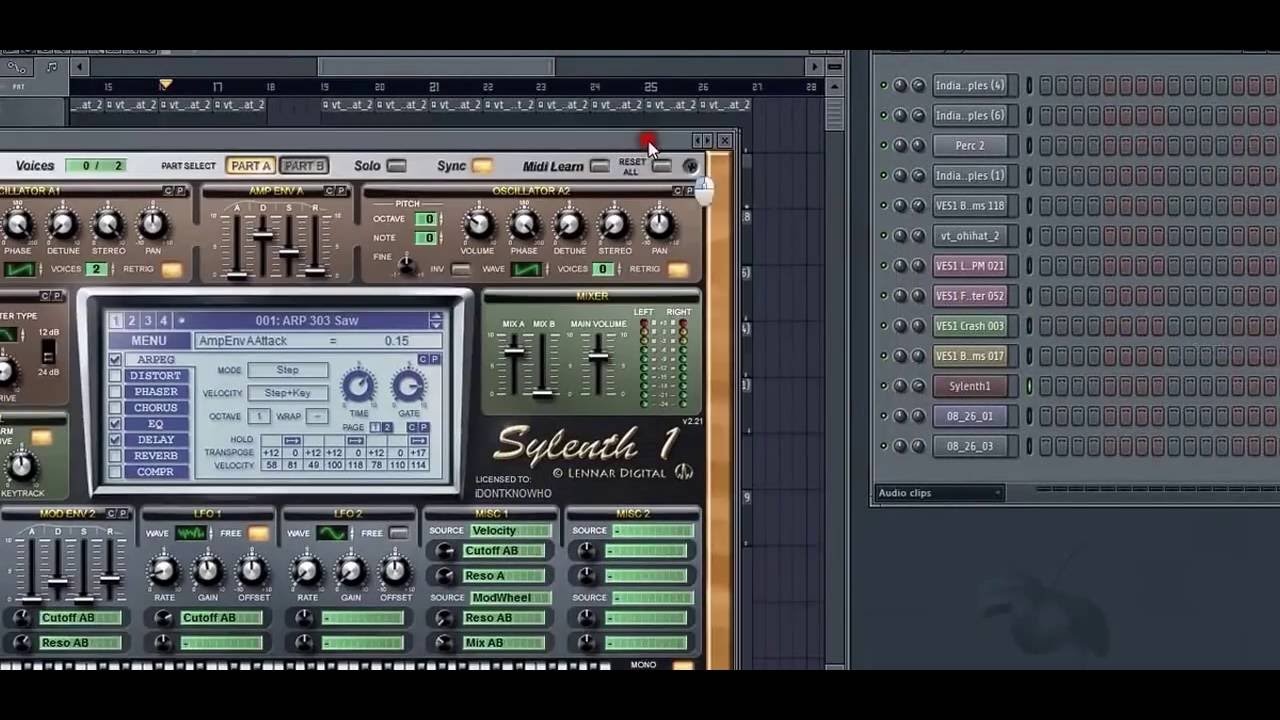This screenshot has width=1280, height=720.
Task: Toggle the Sync switch
Action: pyautogui.click(x=482, y=166)
